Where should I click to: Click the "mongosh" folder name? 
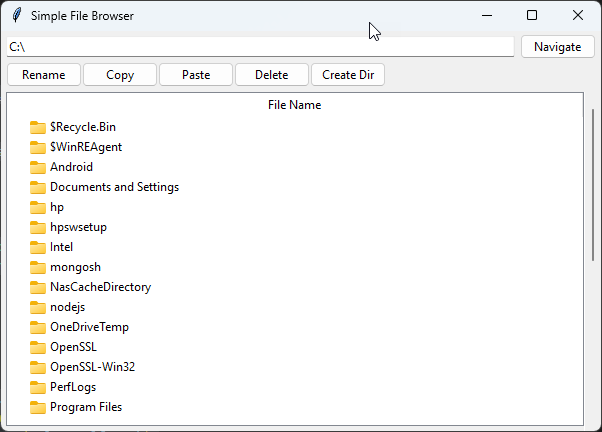75,267
